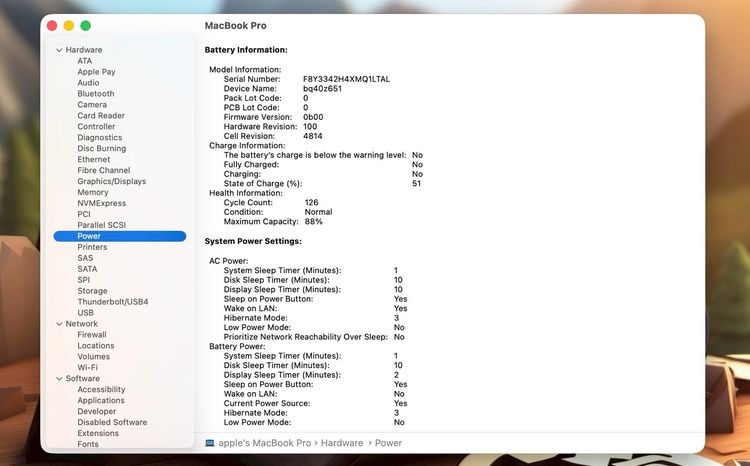Collapse the Network section chevron

(59, 324)
